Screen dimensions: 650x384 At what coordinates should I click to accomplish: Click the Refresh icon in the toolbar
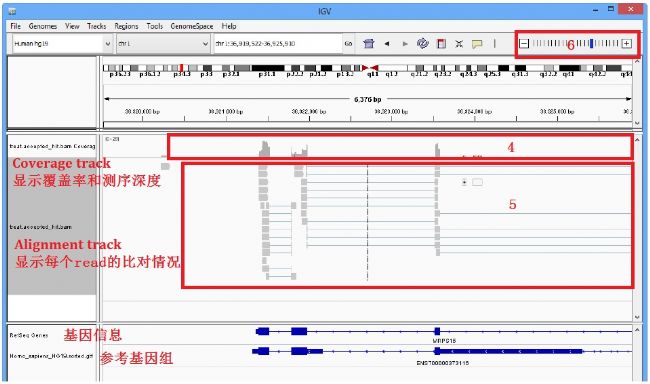coord(422,44)
